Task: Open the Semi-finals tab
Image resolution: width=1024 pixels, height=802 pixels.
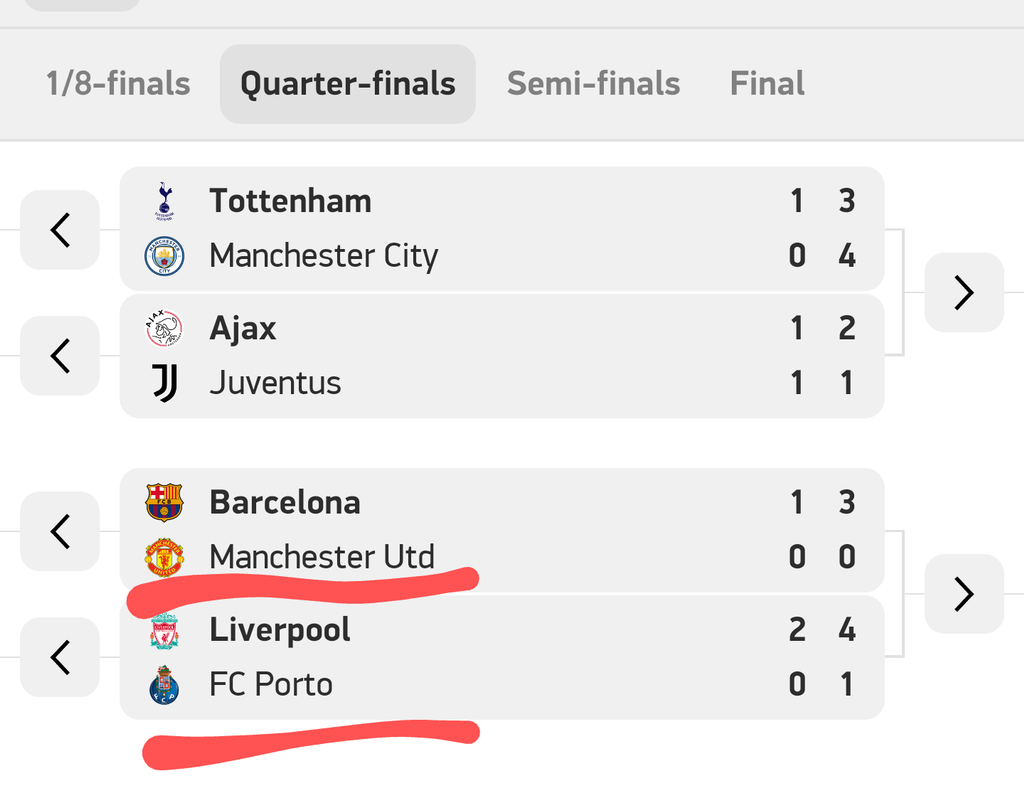Action: tap(593, 83)
